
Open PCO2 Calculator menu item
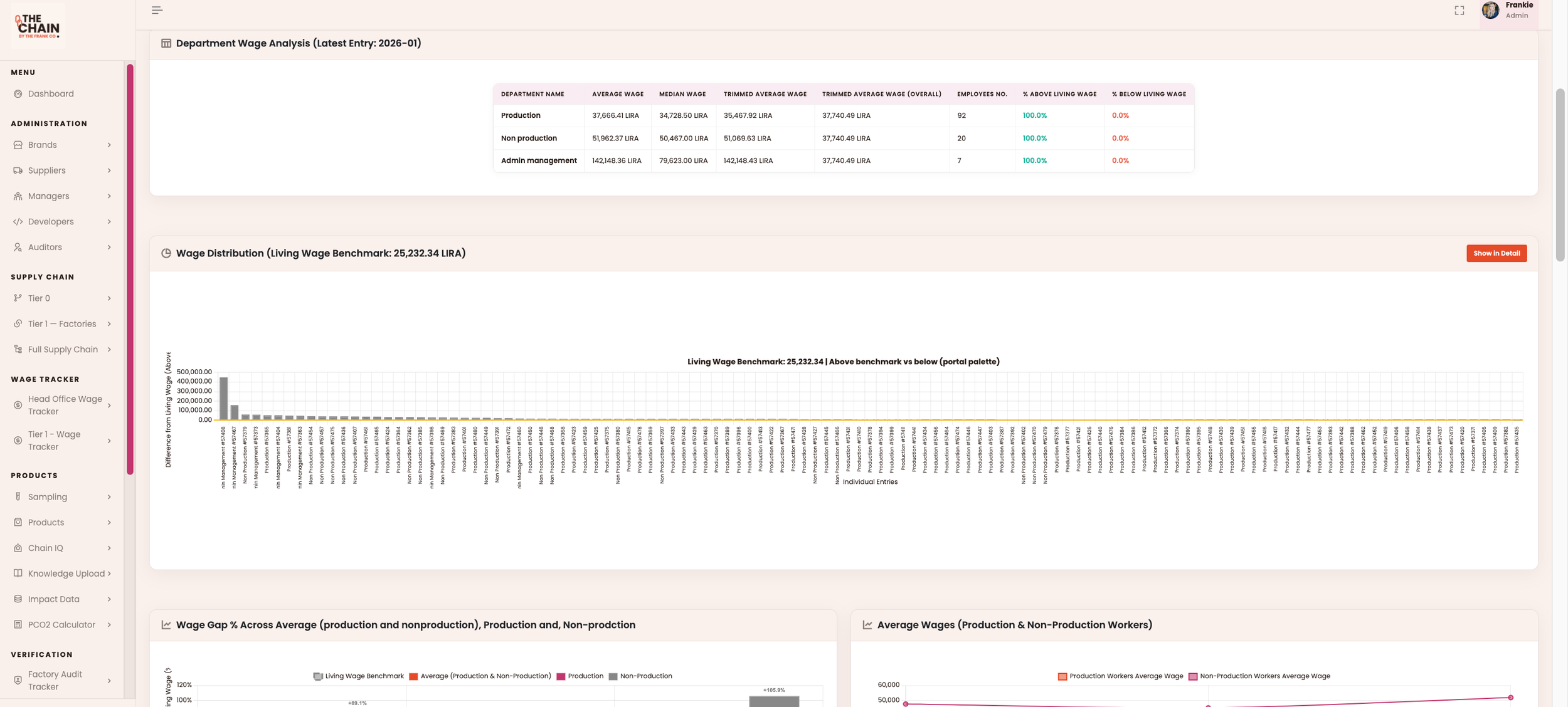point(62,625)
